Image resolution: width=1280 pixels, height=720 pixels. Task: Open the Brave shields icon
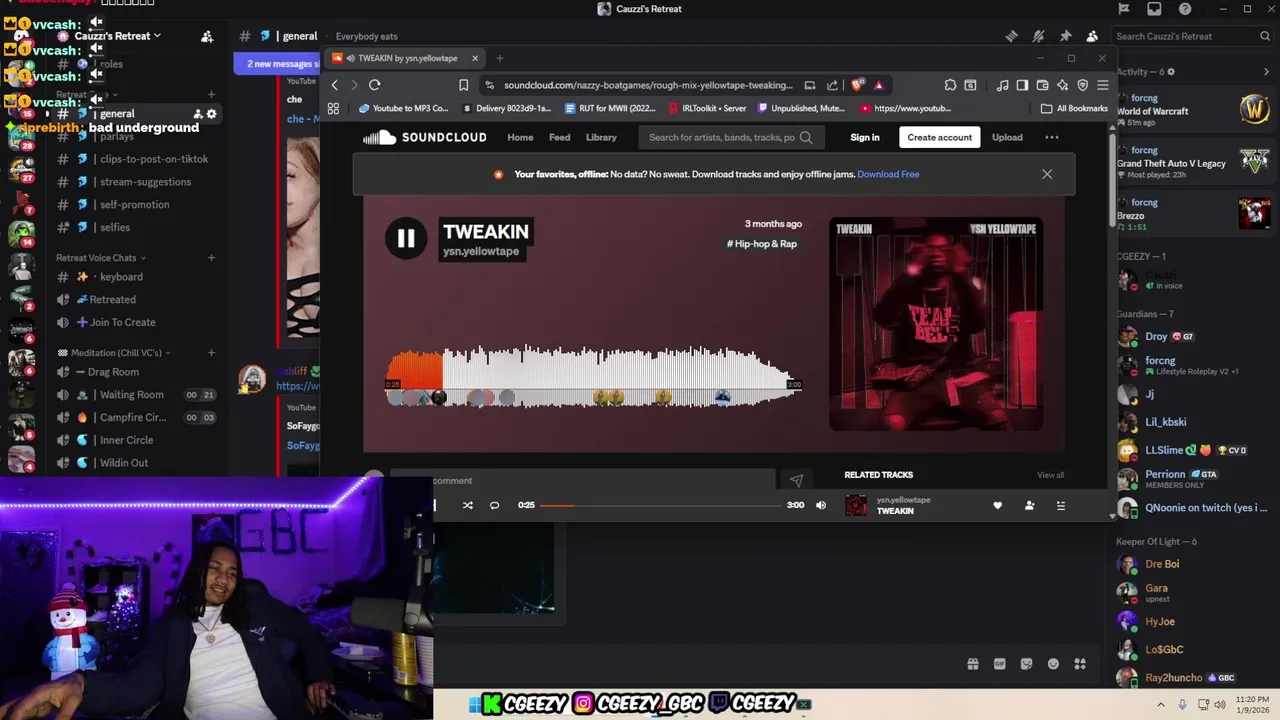(857, 85)
